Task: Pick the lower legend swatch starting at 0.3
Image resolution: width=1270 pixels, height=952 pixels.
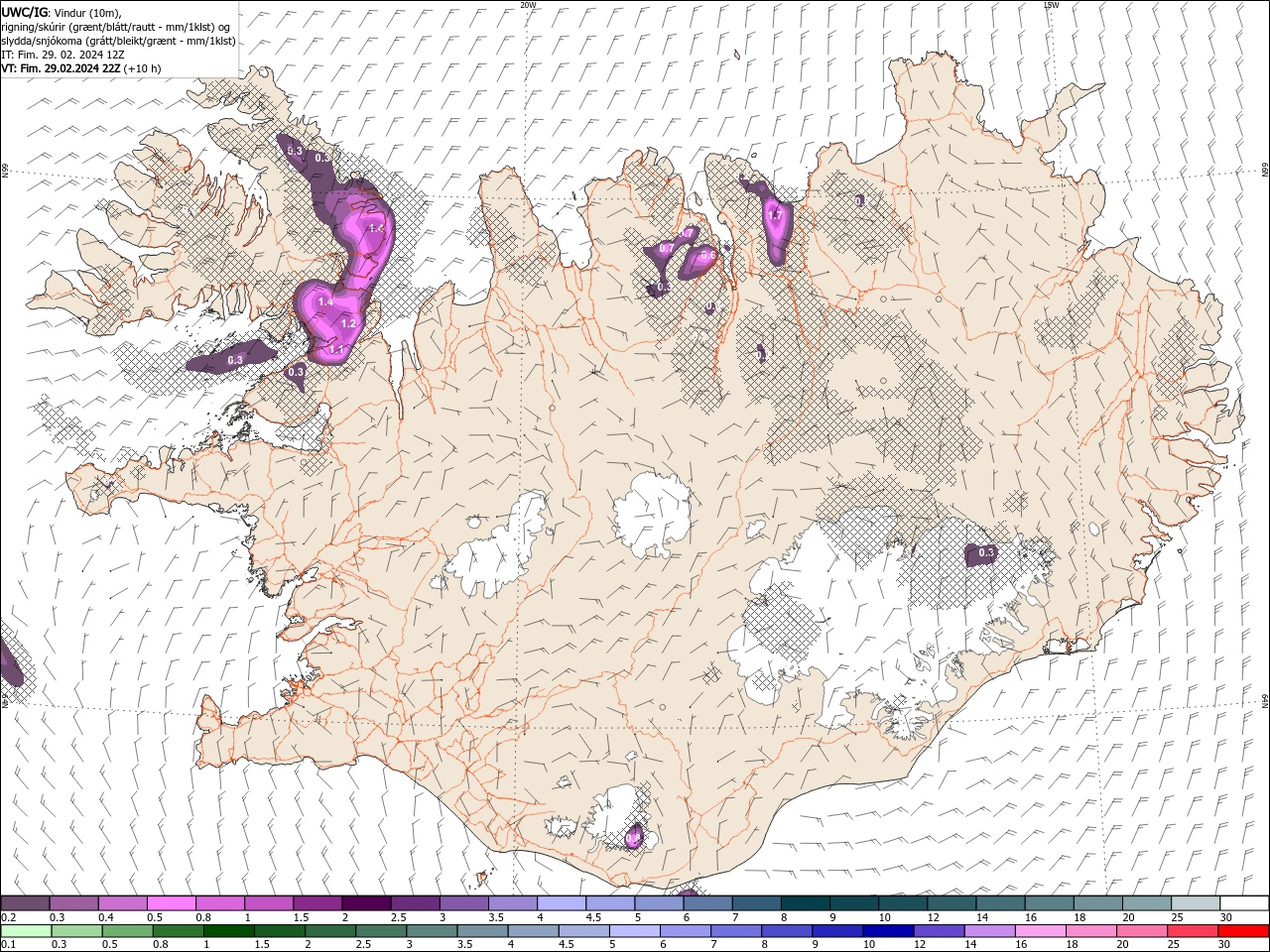Action: [x=76, y=931]
